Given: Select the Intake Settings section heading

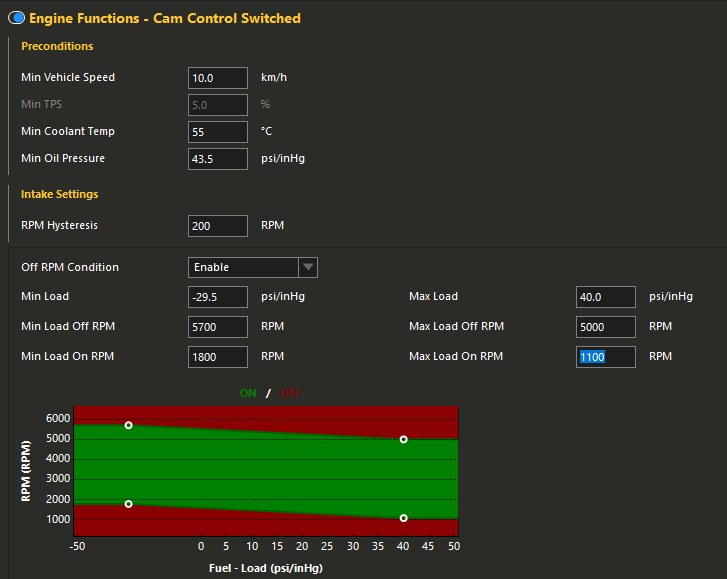Looking at the screenshot, I should point(59,194).
